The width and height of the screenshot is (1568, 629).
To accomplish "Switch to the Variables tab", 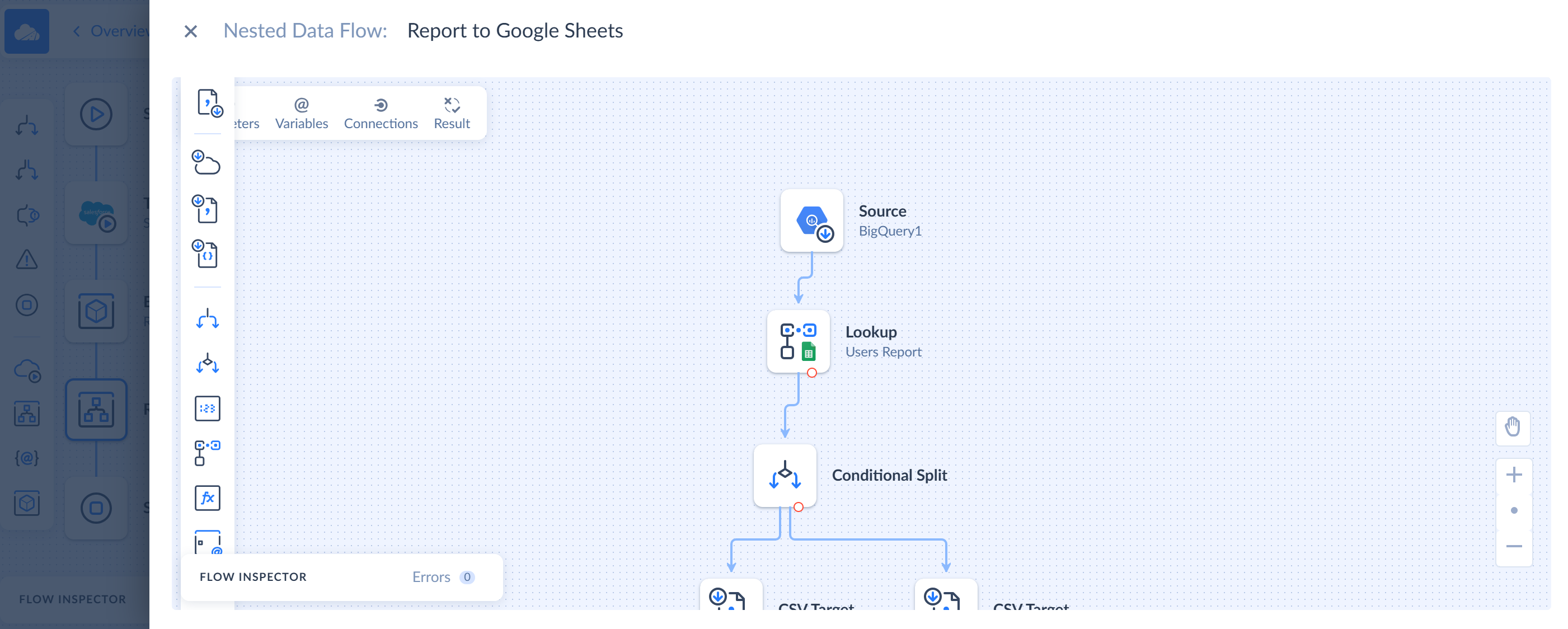I will (x=302, y=112).
